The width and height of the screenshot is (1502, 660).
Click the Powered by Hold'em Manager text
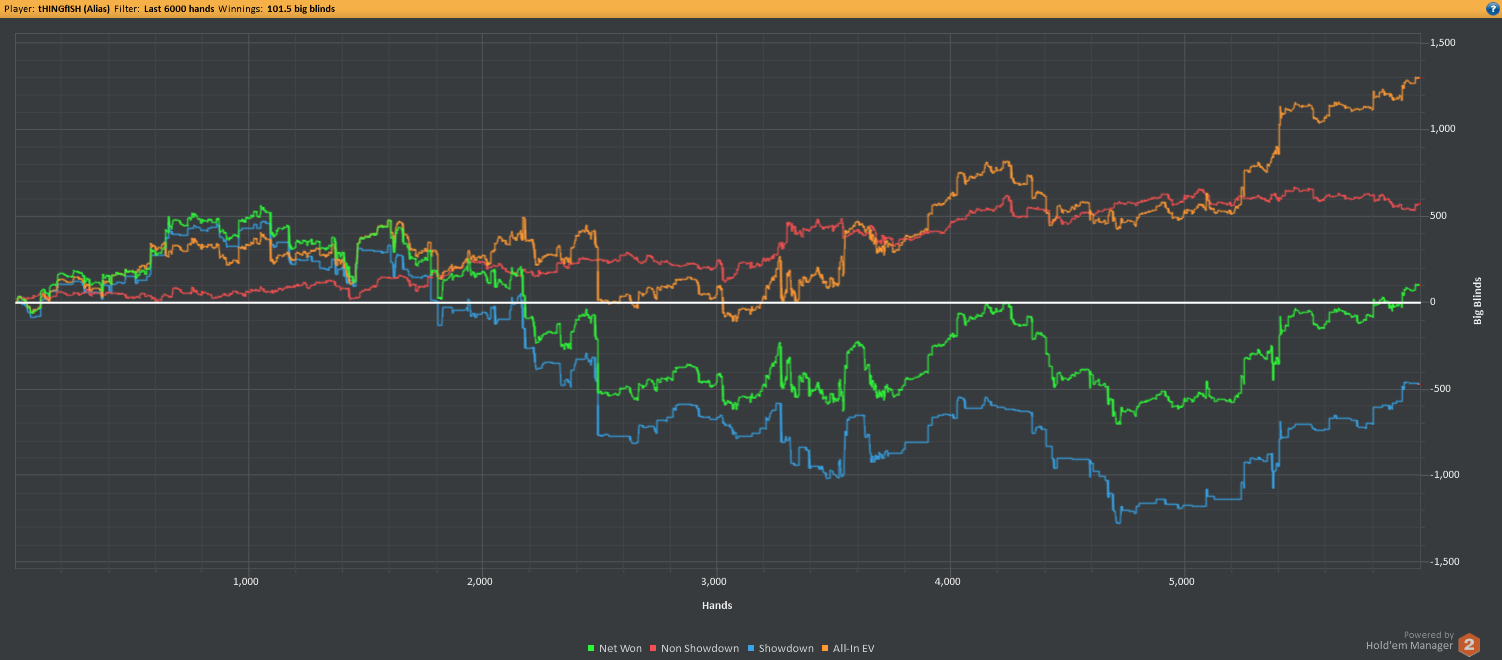(x=1410, y=640)
